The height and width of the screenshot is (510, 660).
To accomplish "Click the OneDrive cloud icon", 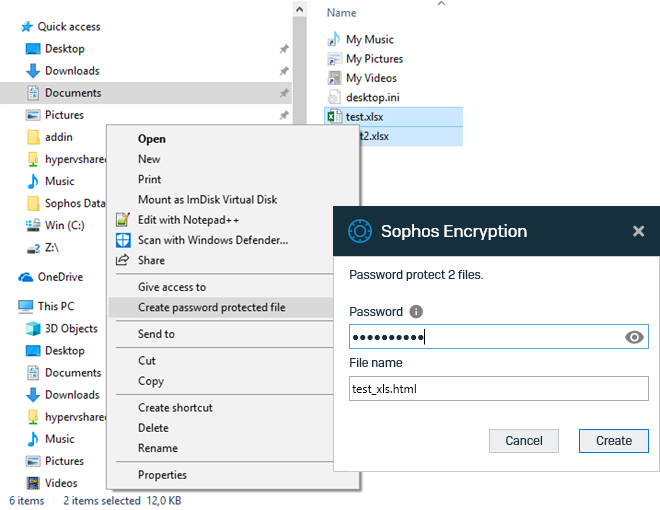I will [30, 277].
